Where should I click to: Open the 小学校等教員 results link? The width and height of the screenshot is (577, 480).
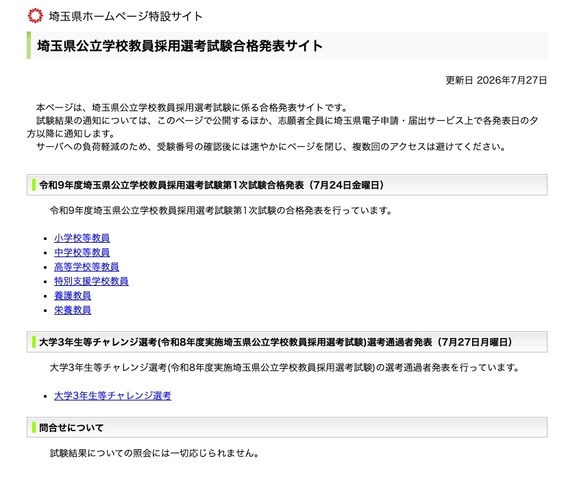click(x=82, y=238)
